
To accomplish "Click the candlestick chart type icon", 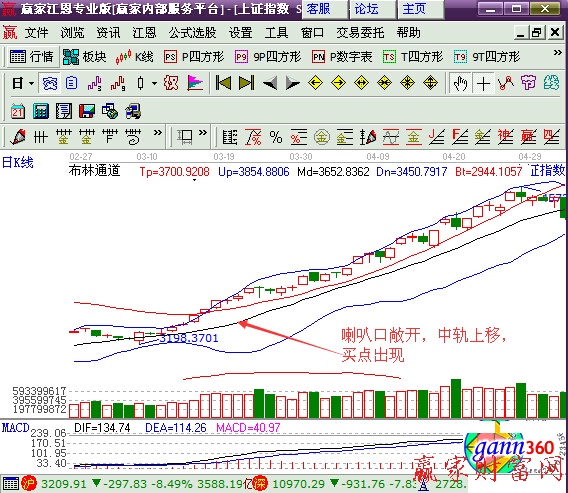I will coord(141,83).
